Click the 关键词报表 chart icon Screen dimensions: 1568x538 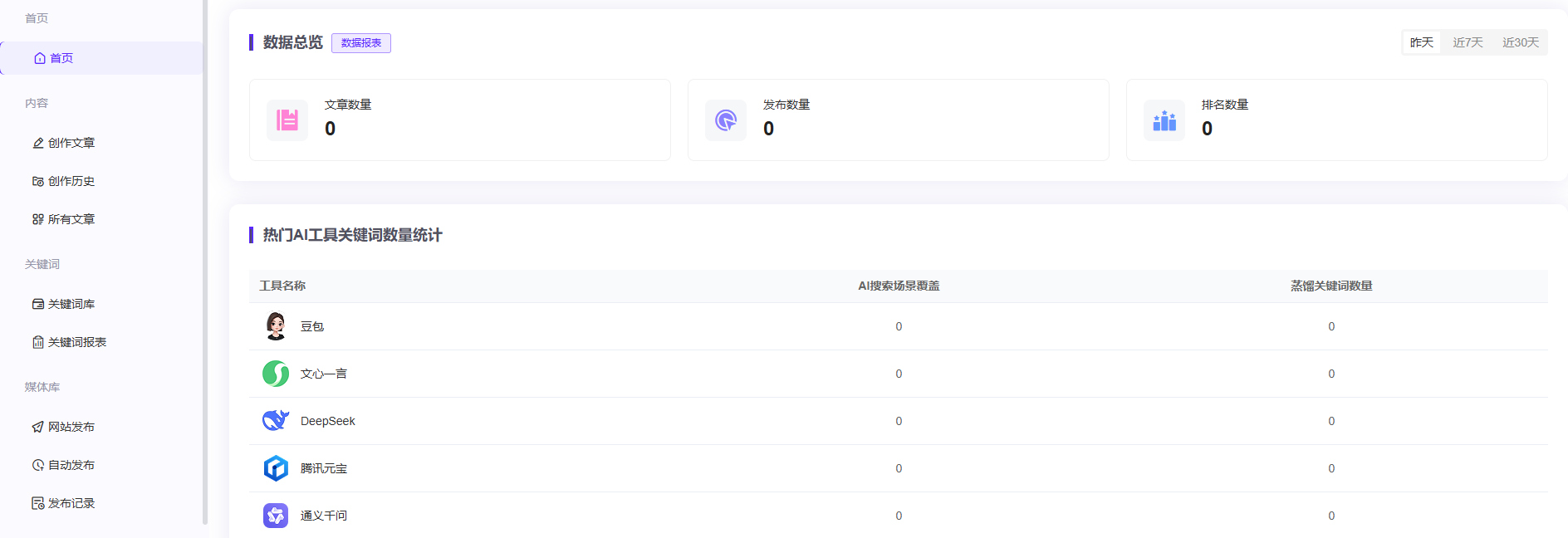(x=38, y=342)
